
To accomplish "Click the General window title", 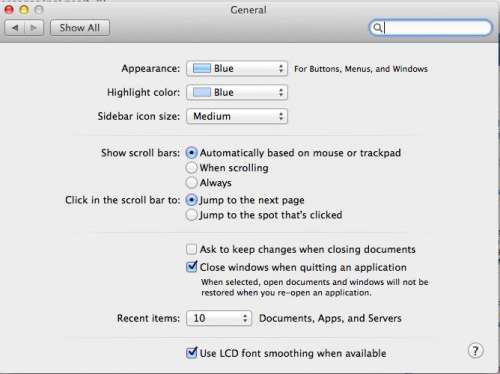I will coord(248,10).
